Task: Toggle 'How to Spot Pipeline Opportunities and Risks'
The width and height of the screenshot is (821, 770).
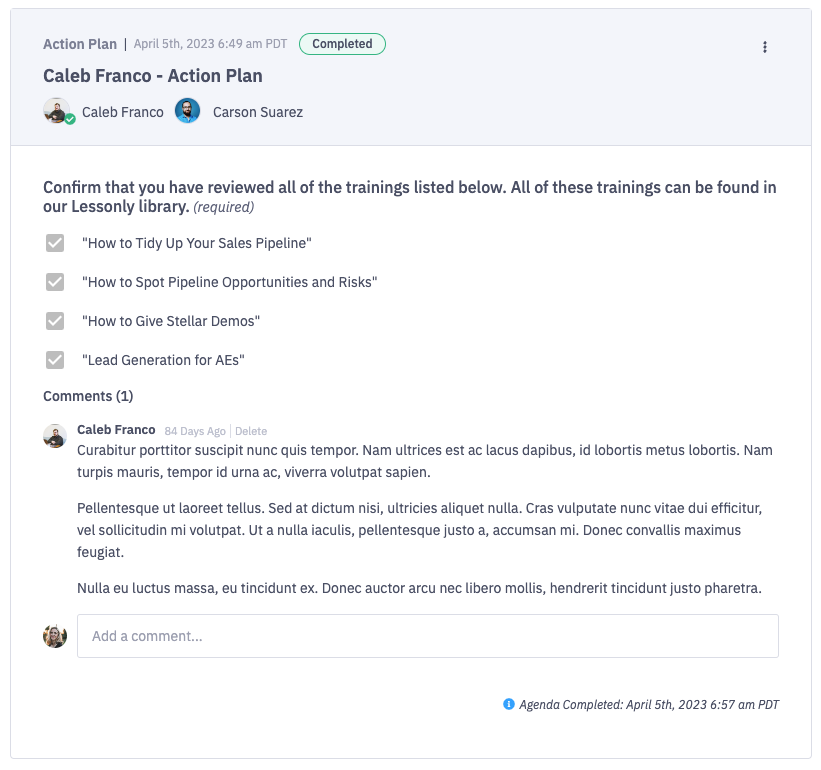Action: (55, 282)
